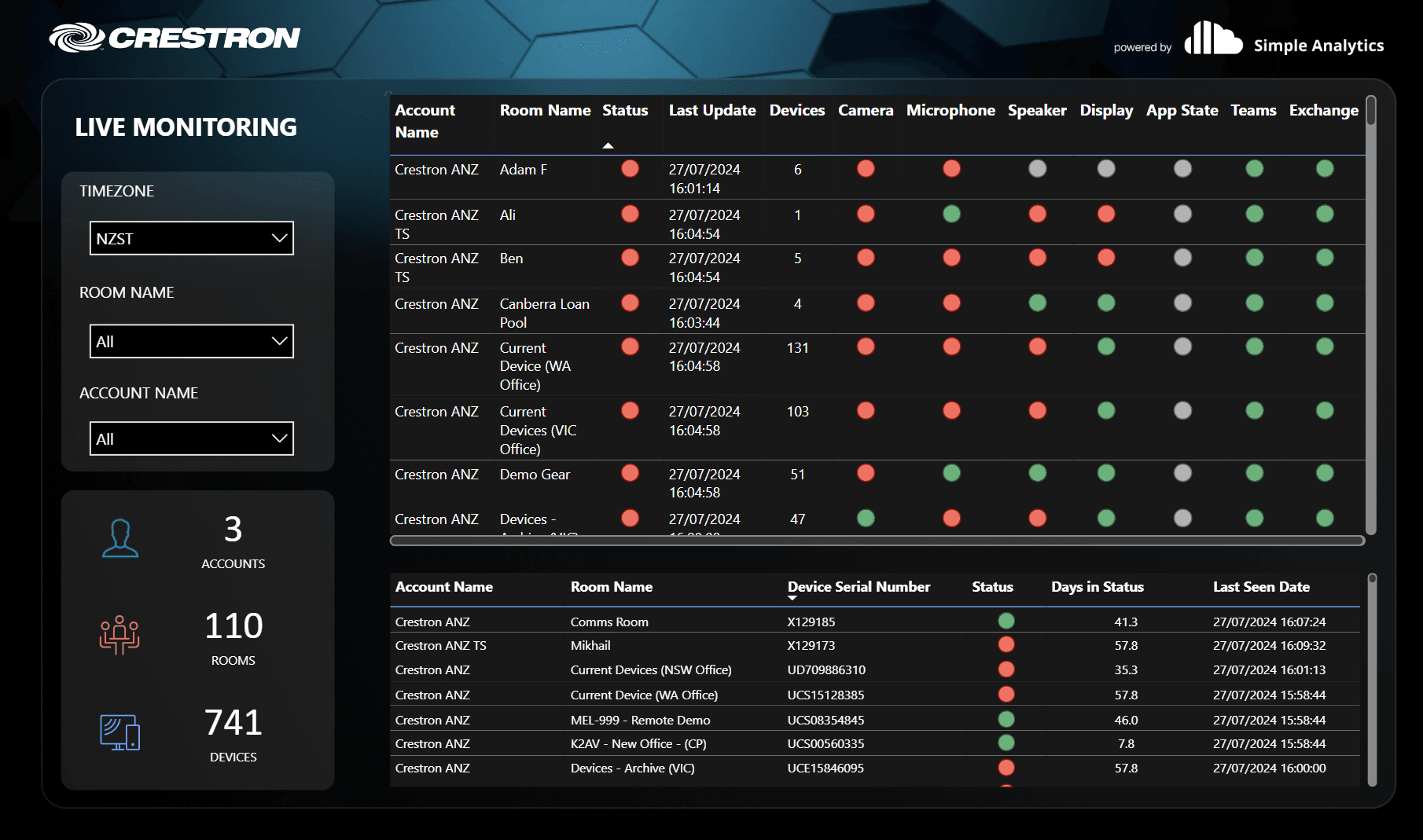The image size is (1423, 840).
Task: Click the sort arrow under Device Serial Number
Action: 792,599
